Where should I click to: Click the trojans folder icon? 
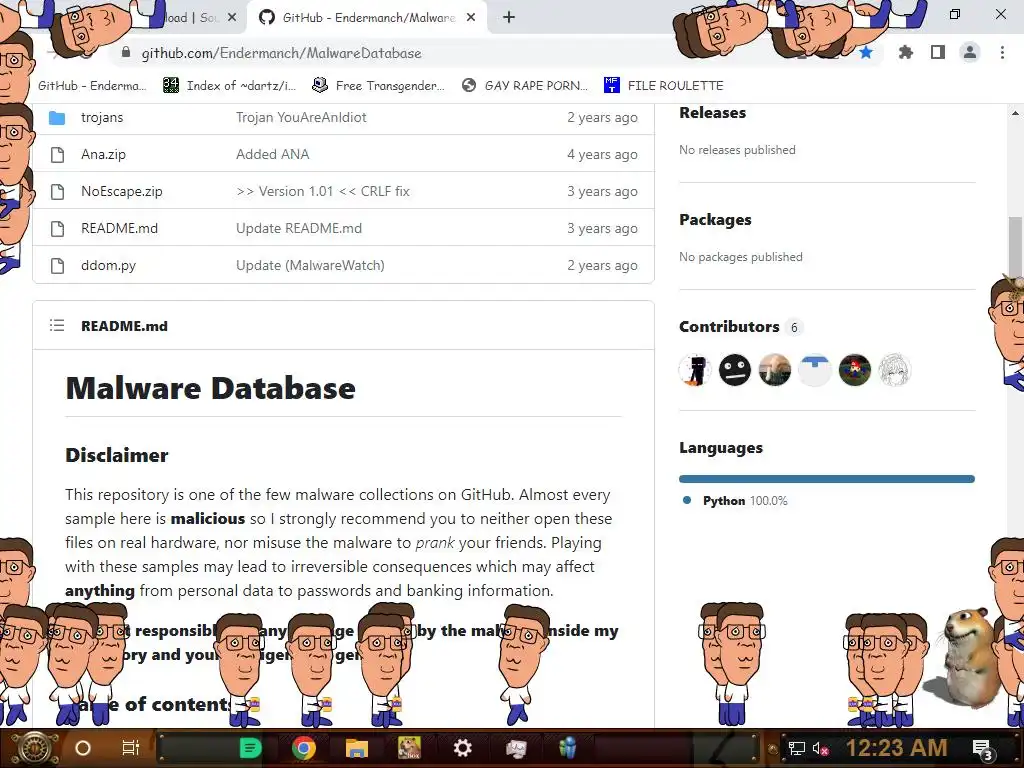coord(57,118)
